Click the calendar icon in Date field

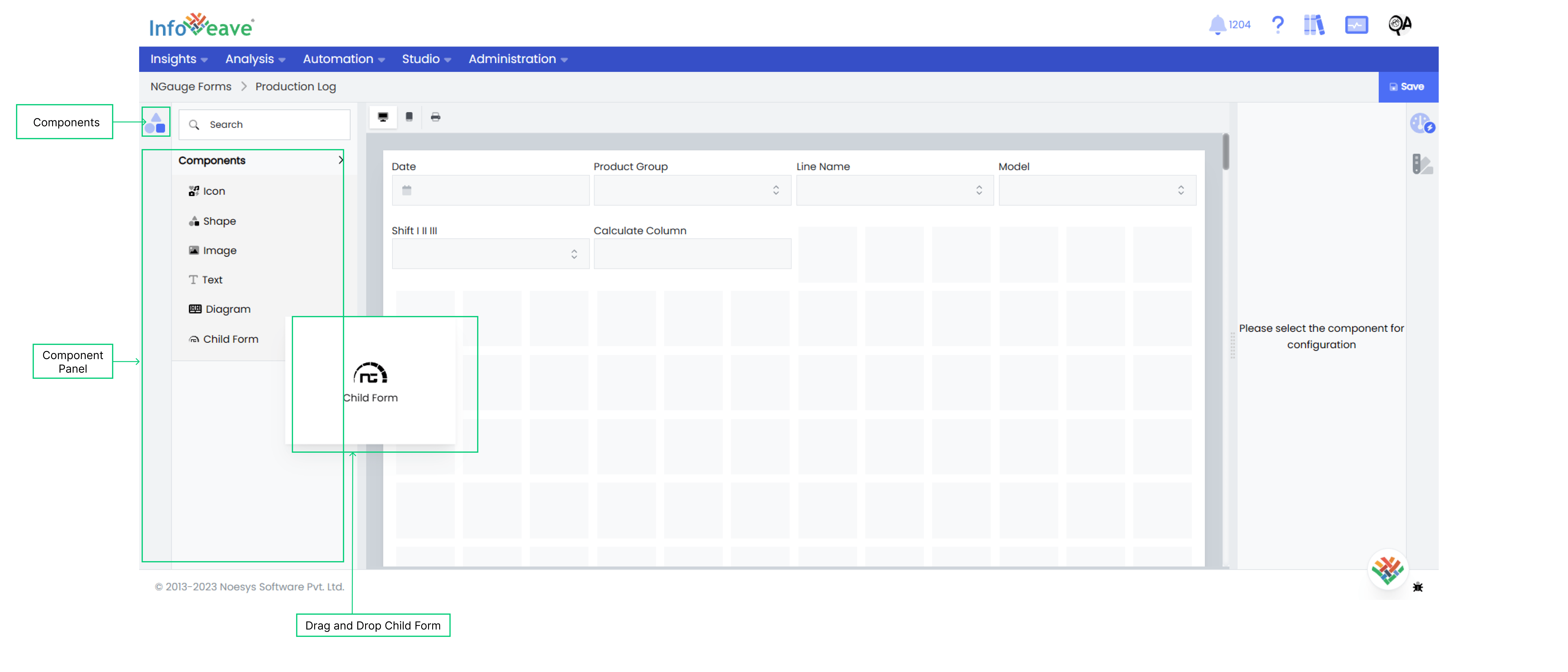[x=407, y=191]
